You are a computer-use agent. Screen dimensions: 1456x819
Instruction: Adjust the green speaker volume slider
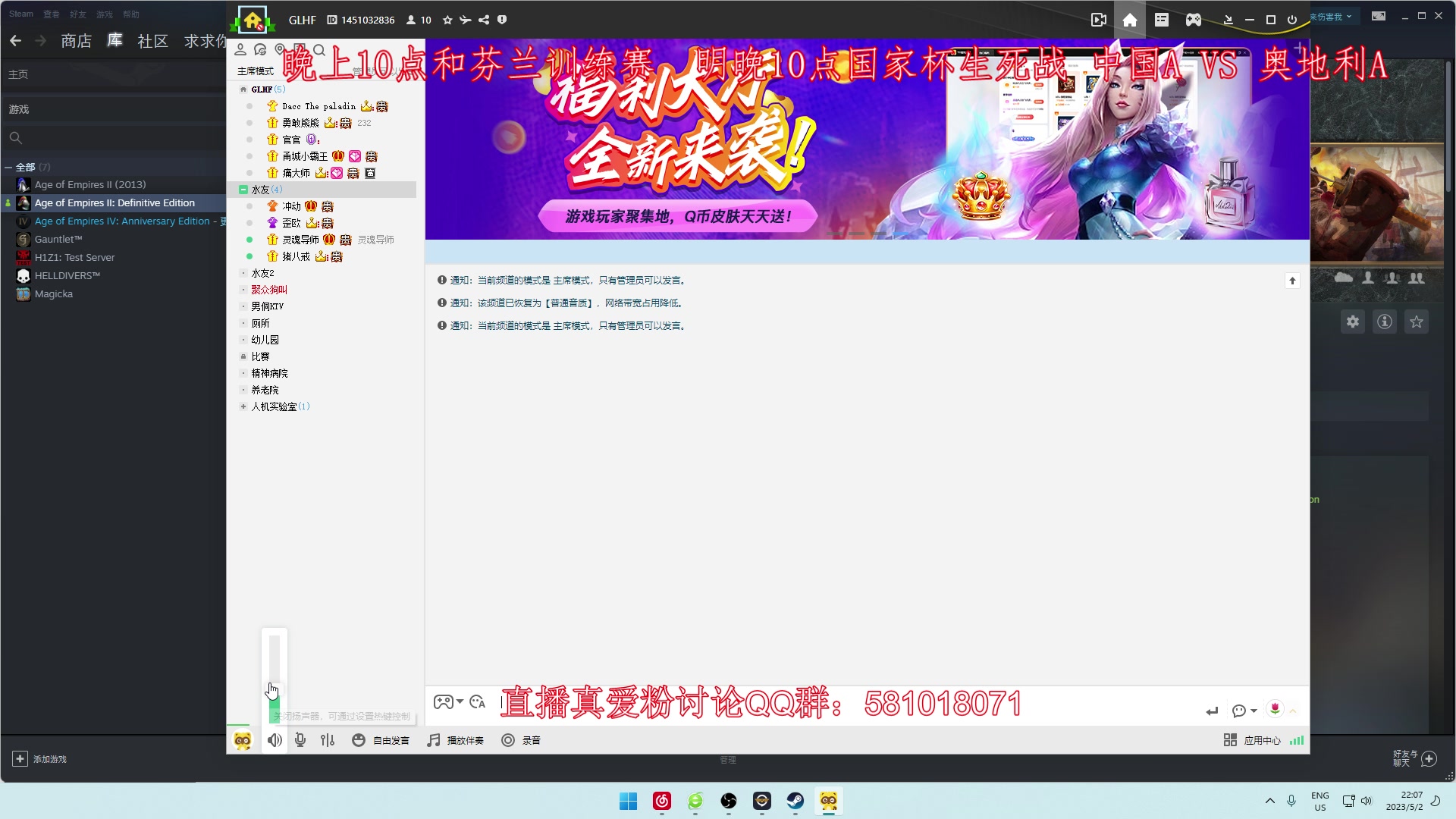(275, 679)
